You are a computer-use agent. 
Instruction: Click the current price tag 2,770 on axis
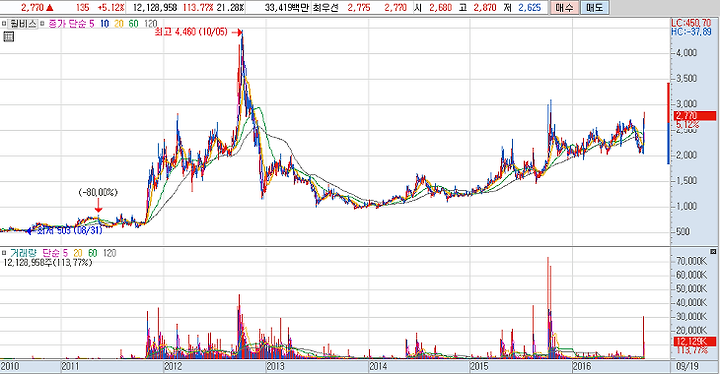tap(695, 115)
